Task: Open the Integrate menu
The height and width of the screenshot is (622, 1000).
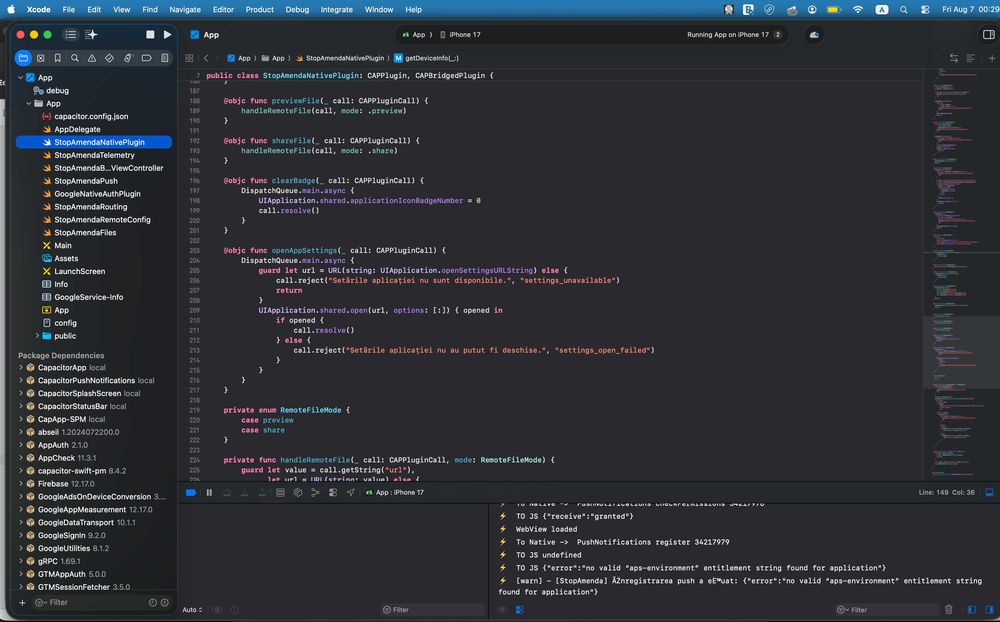Action: (x=337, y=10)
